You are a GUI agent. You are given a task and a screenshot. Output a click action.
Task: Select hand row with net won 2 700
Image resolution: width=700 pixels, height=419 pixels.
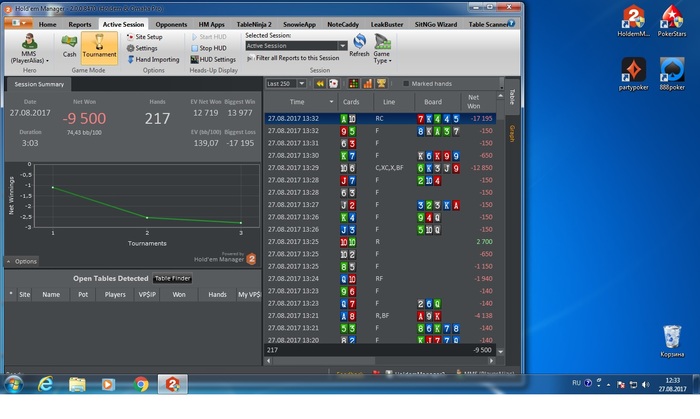(380, 242)
